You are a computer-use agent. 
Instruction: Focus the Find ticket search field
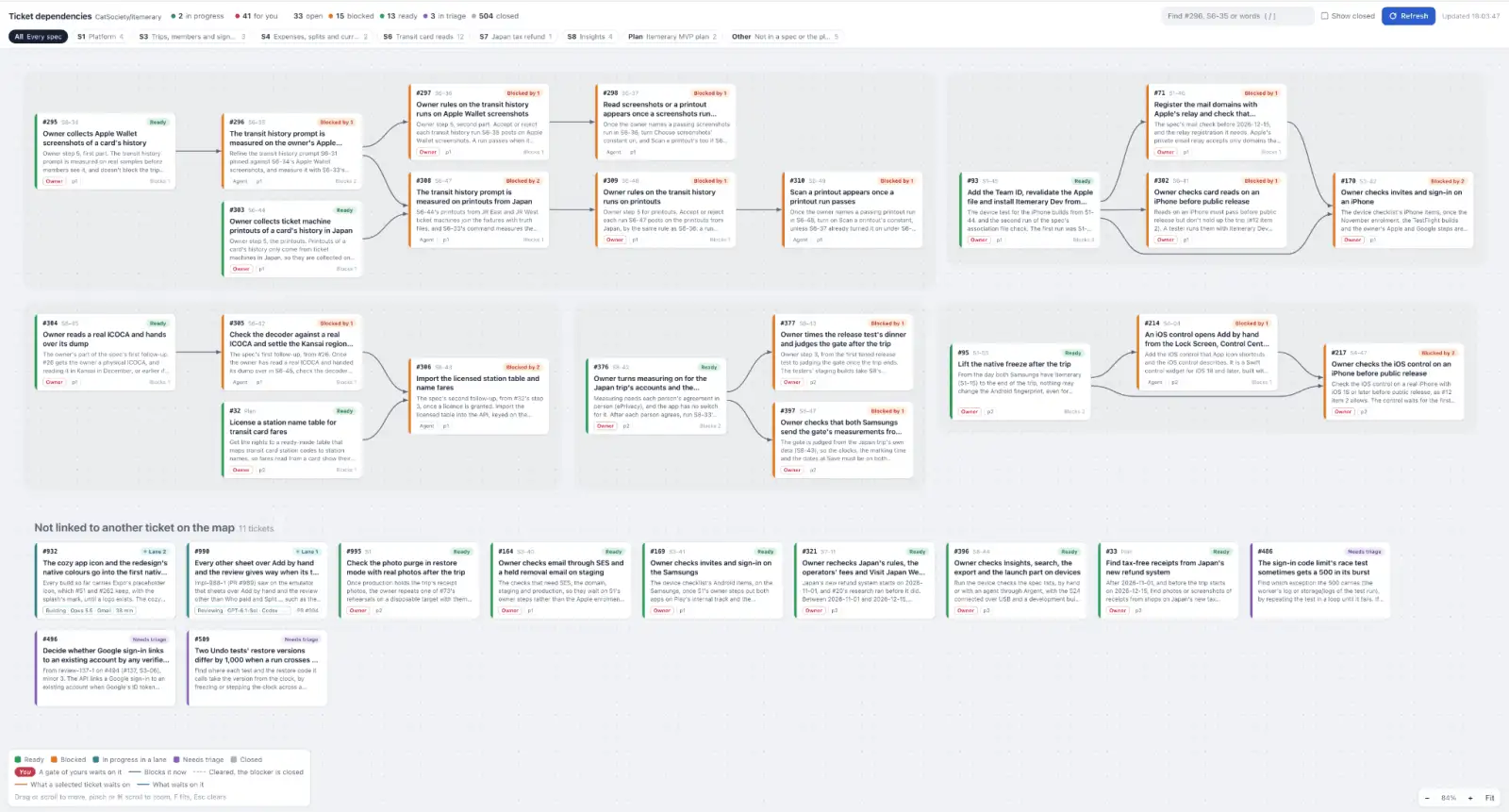click(1239, 16)
